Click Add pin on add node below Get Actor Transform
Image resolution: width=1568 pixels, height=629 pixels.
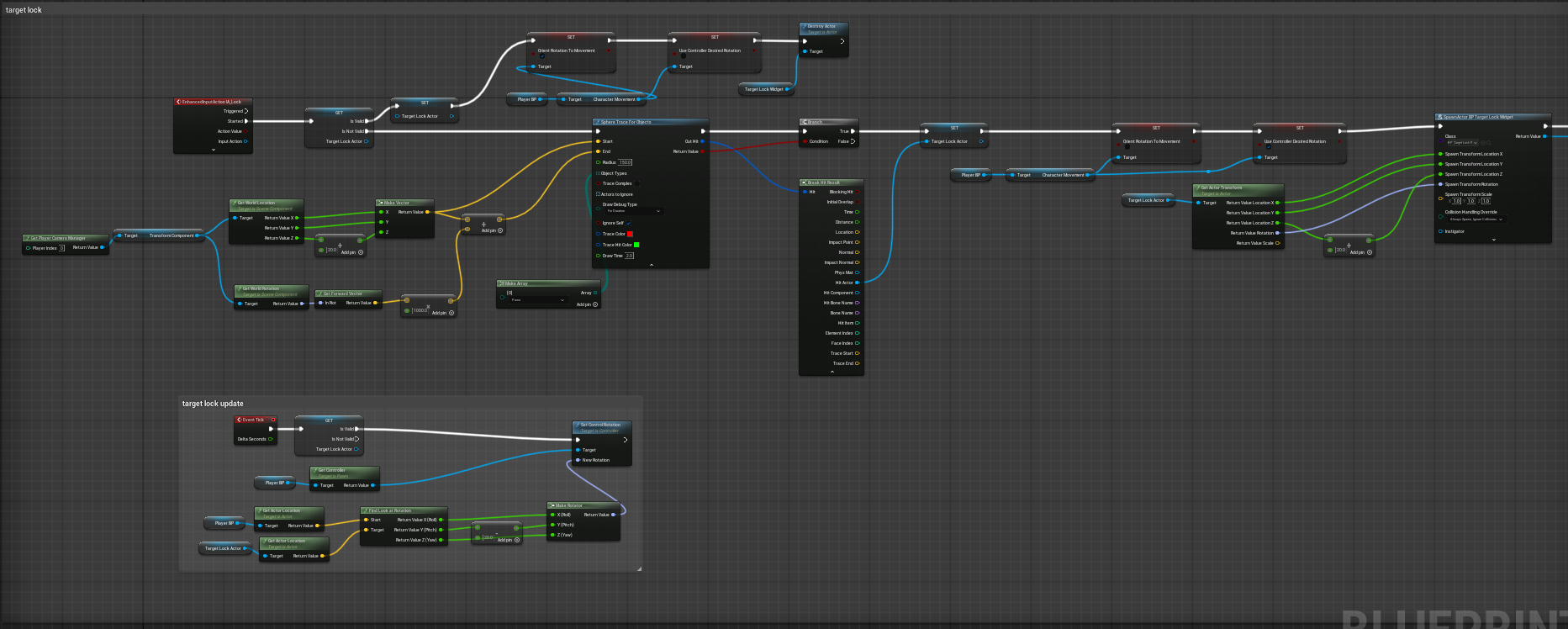click(x=1360, y=252)
